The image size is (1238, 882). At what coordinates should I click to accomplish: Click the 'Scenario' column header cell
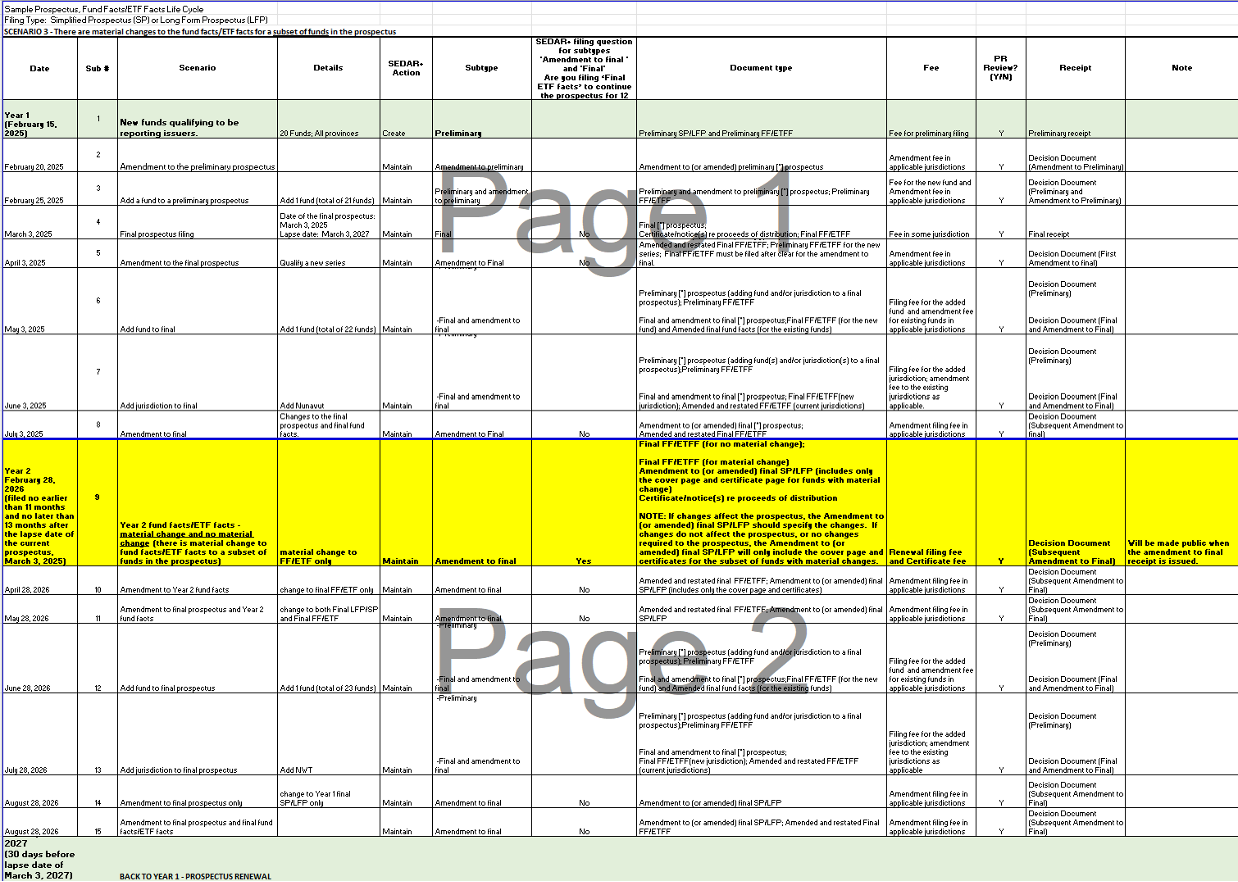point(197,68)
